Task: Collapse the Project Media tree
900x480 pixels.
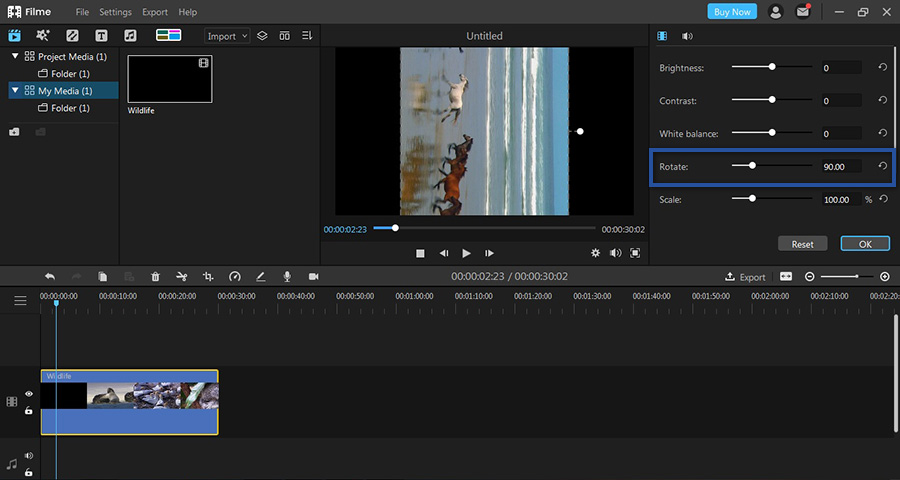Action: click(x=15, y=57)
